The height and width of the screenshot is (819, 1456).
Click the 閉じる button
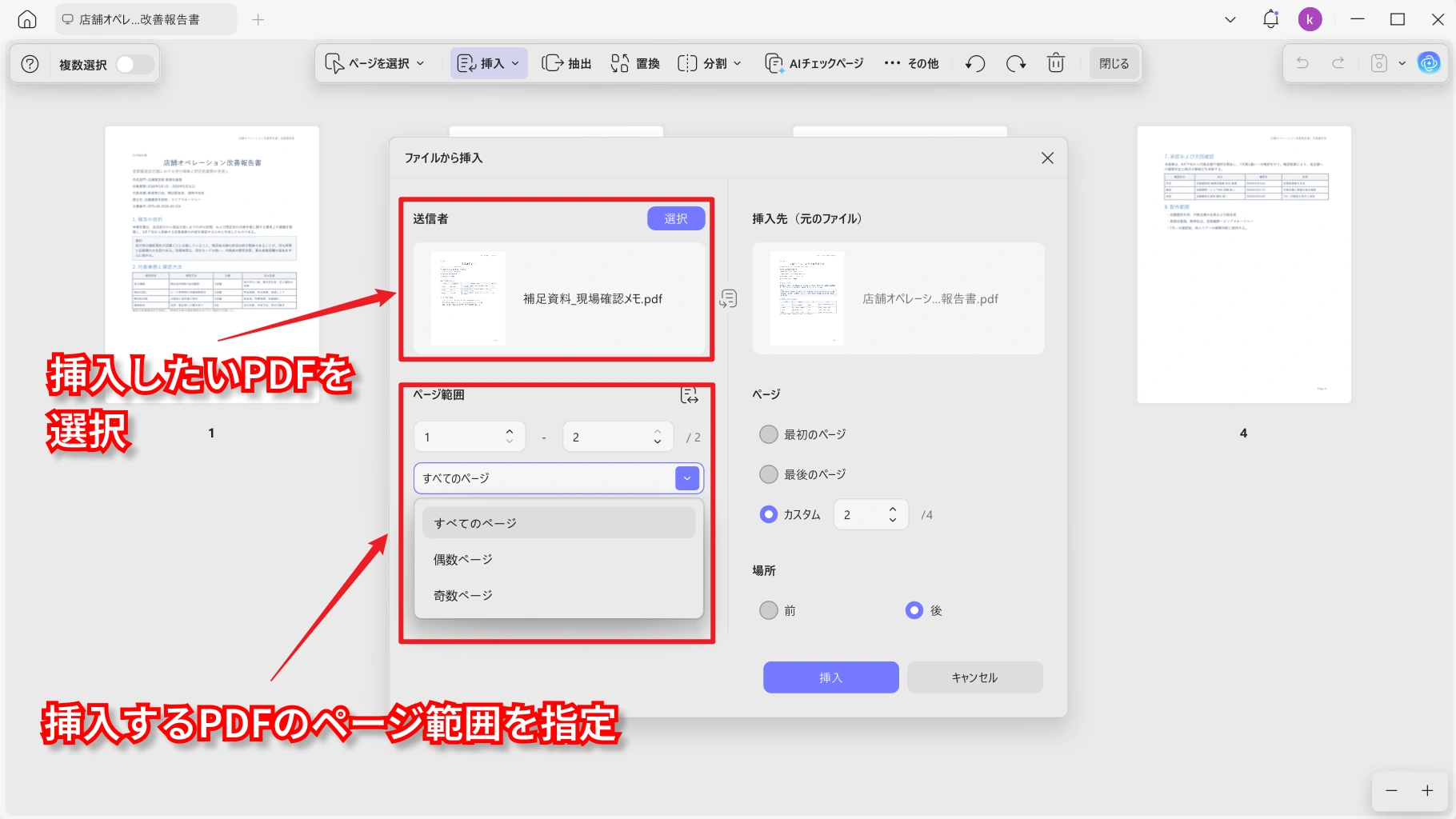(1114, 63)
